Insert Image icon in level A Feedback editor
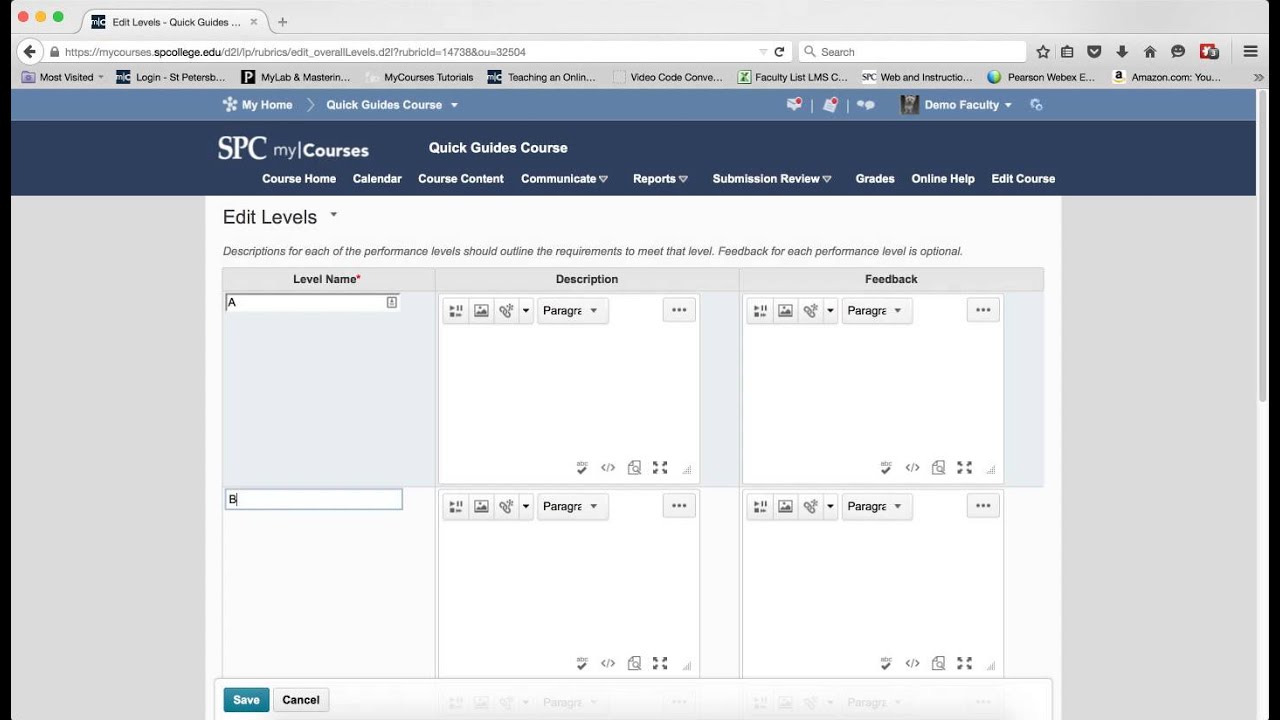The width and height of the screenshot is (1280, 720). (786, 311)
